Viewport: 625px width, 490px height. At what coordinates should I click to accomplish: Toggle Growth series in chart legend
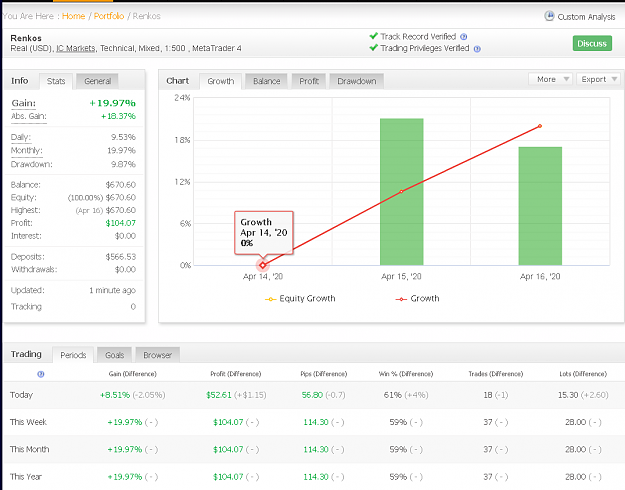[417, 299]
